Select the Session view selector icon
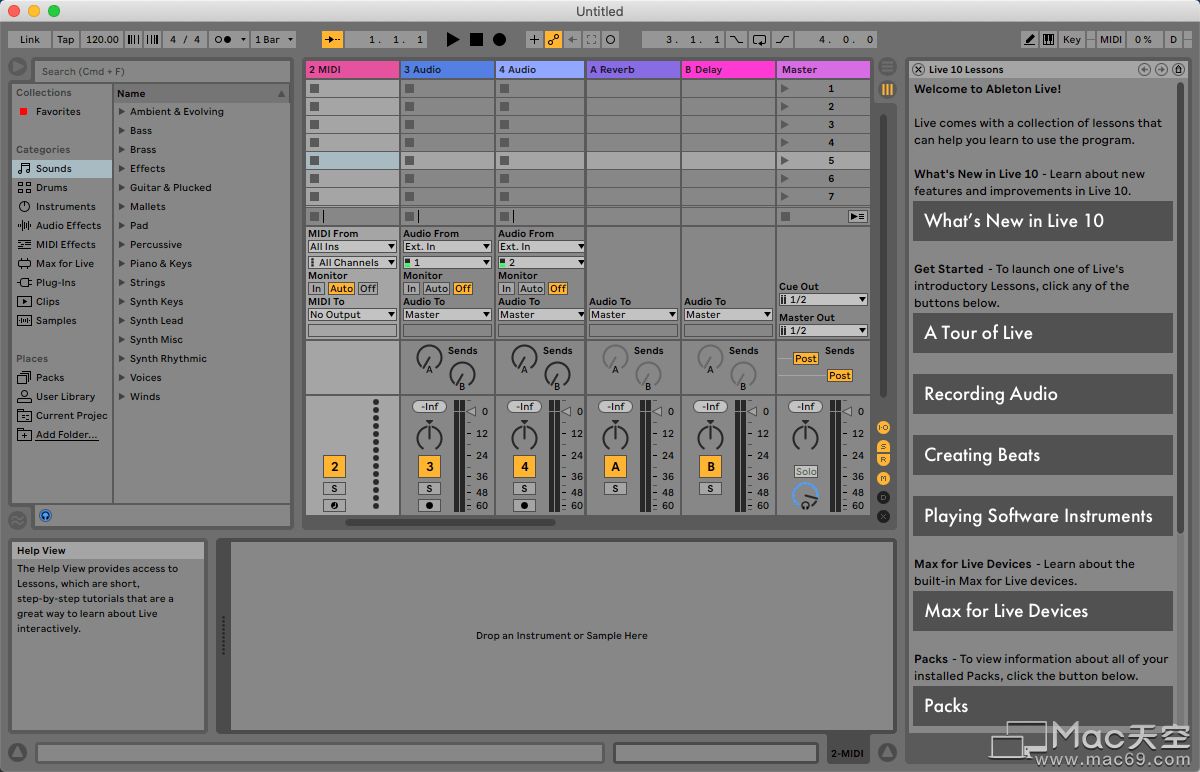This screenshot has width=1200, height=772. pyautogui.click(x=887, y=90)
